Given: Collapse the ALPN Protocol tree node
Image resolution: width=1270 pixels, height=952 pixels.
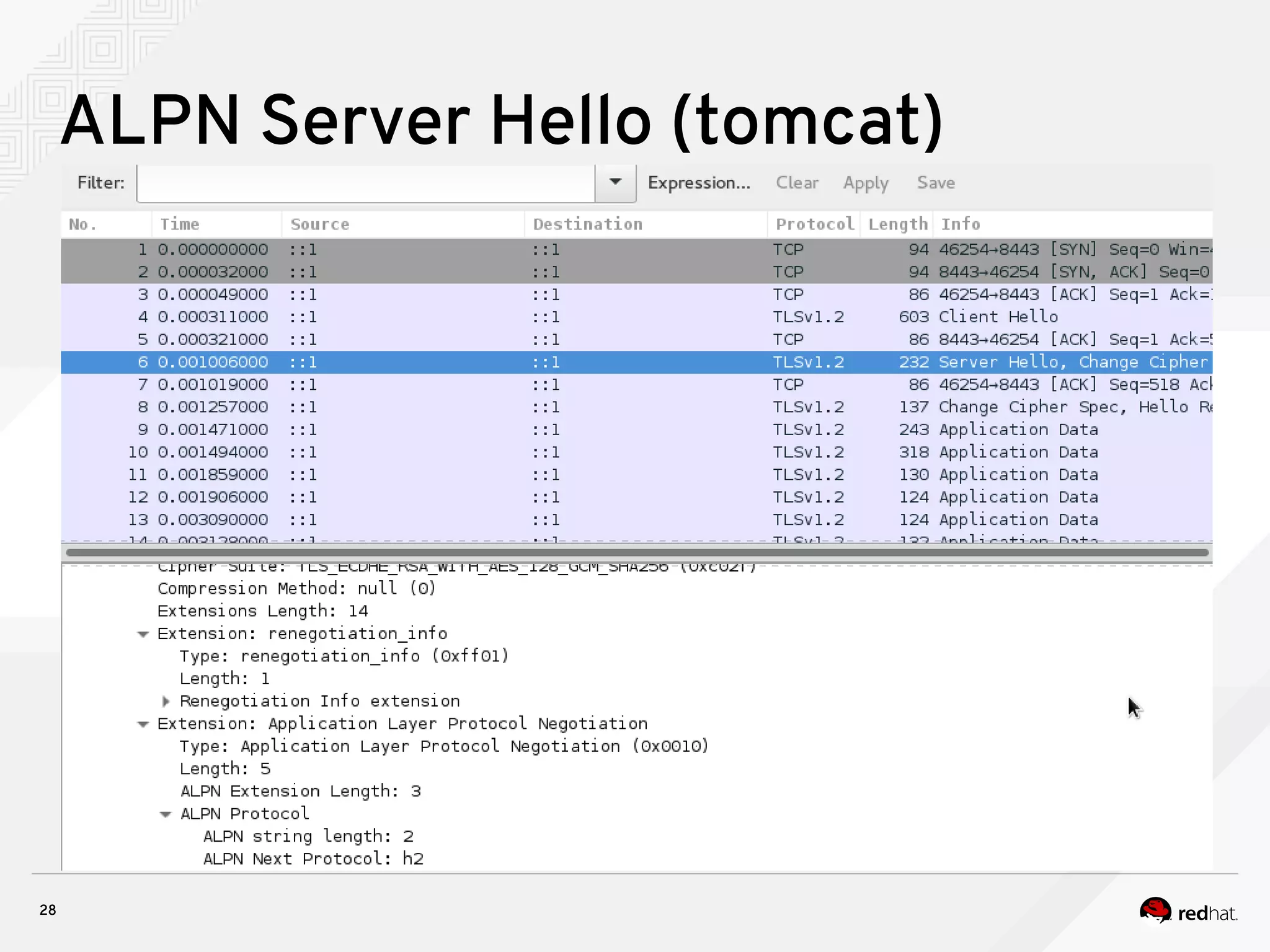Looking at the screenshot, I should coord(166,814).
